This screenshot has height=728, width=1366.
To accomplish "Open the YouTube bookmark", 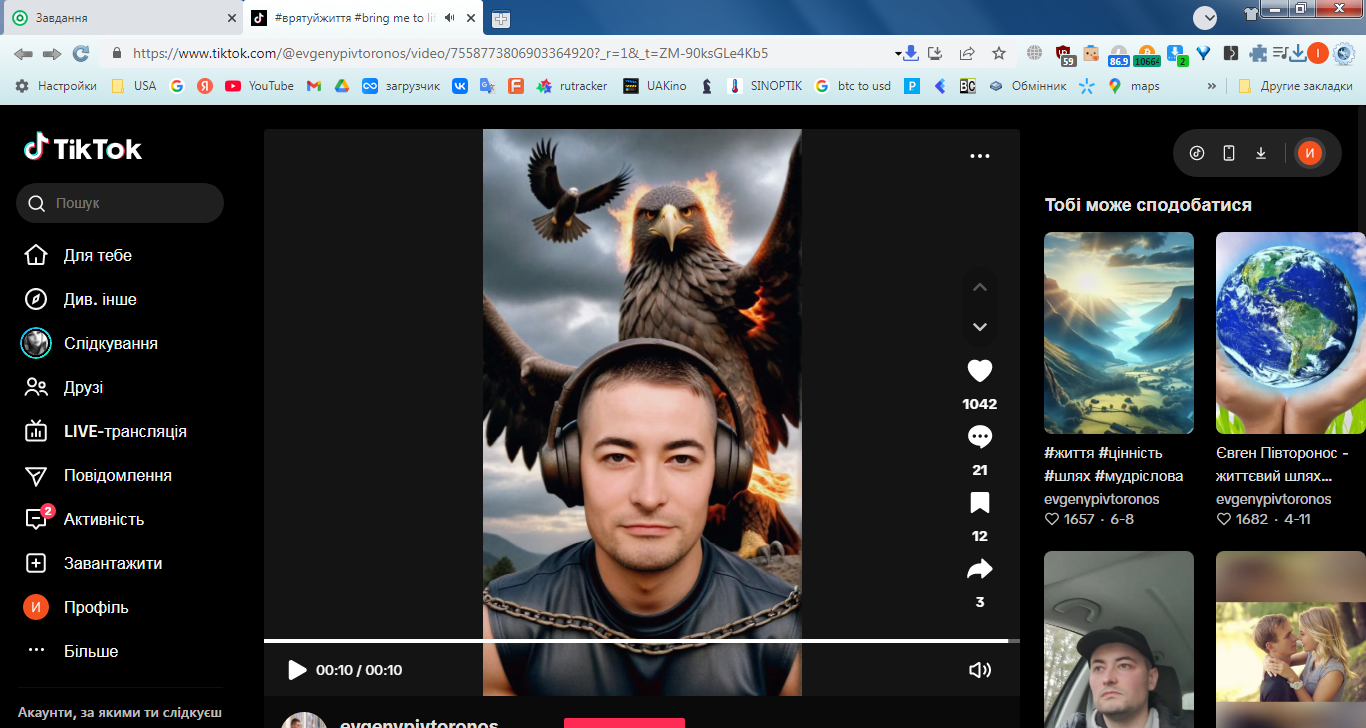I will click(259, 86).
